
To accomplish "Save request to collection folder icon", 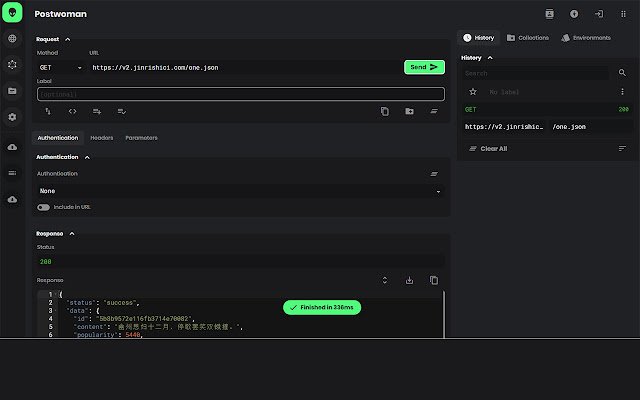I will (x=409, y=111).
